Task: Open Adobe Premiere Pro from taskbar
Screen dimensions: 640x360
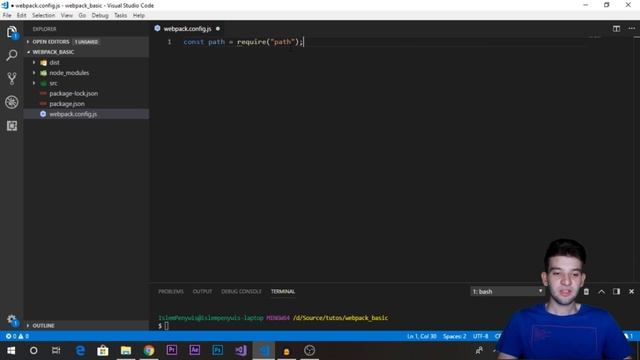Action: (x=172, y=350)
